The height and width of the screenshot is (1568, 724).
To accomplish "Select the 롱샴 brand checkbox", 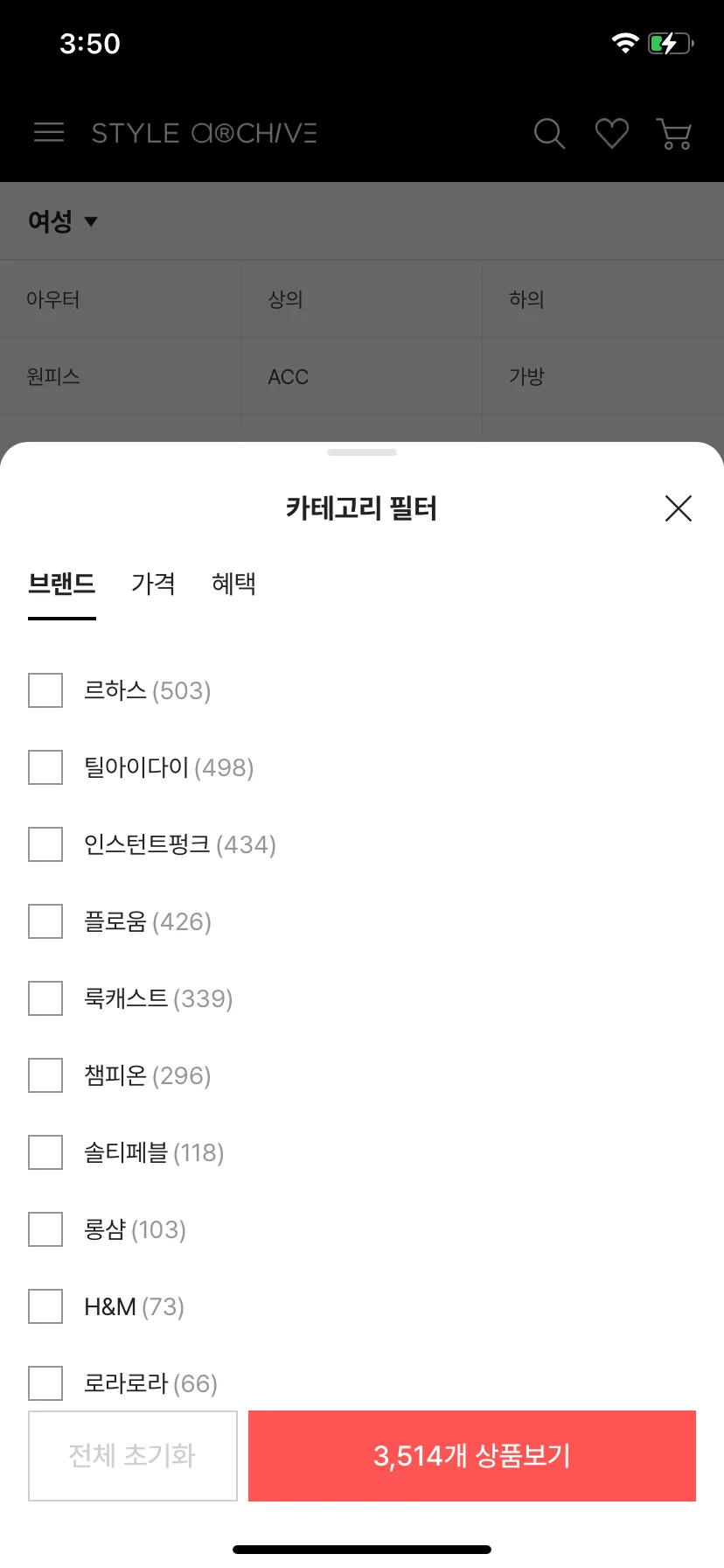I will click(x=45, y=1229).
